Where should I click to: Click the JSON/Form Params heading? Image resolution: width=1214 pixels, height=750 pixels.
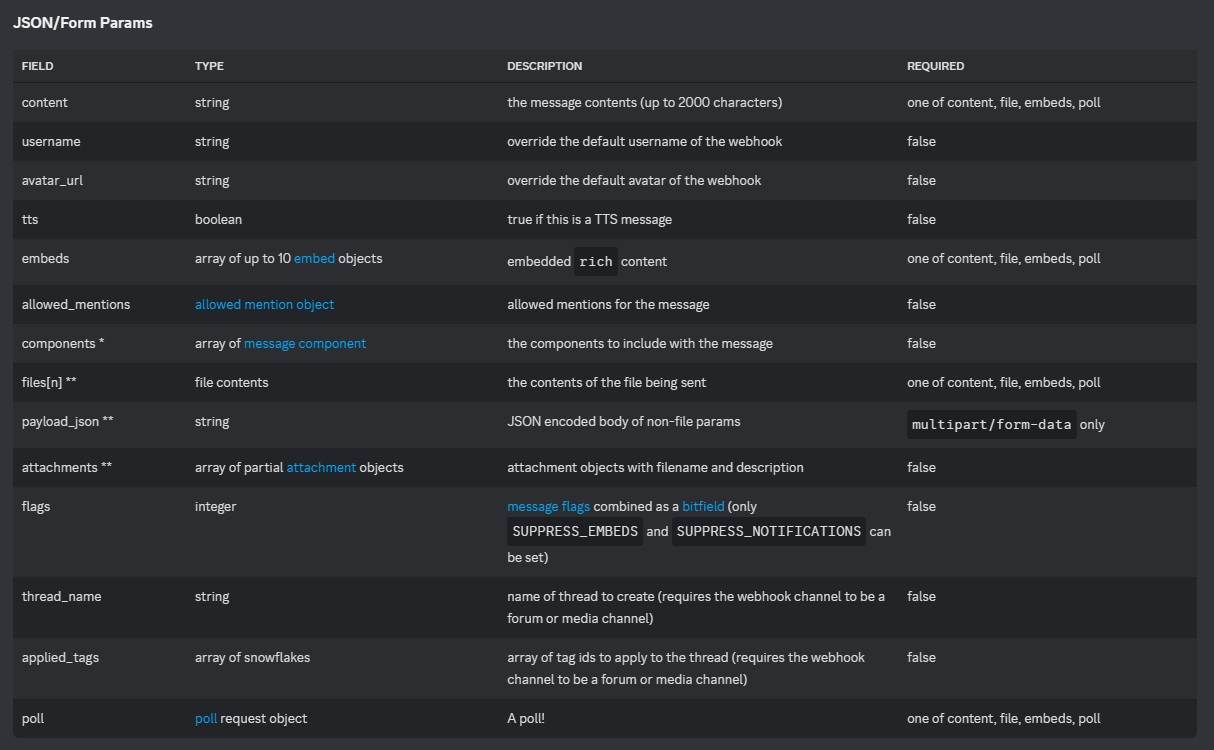(x=83, y=22)
